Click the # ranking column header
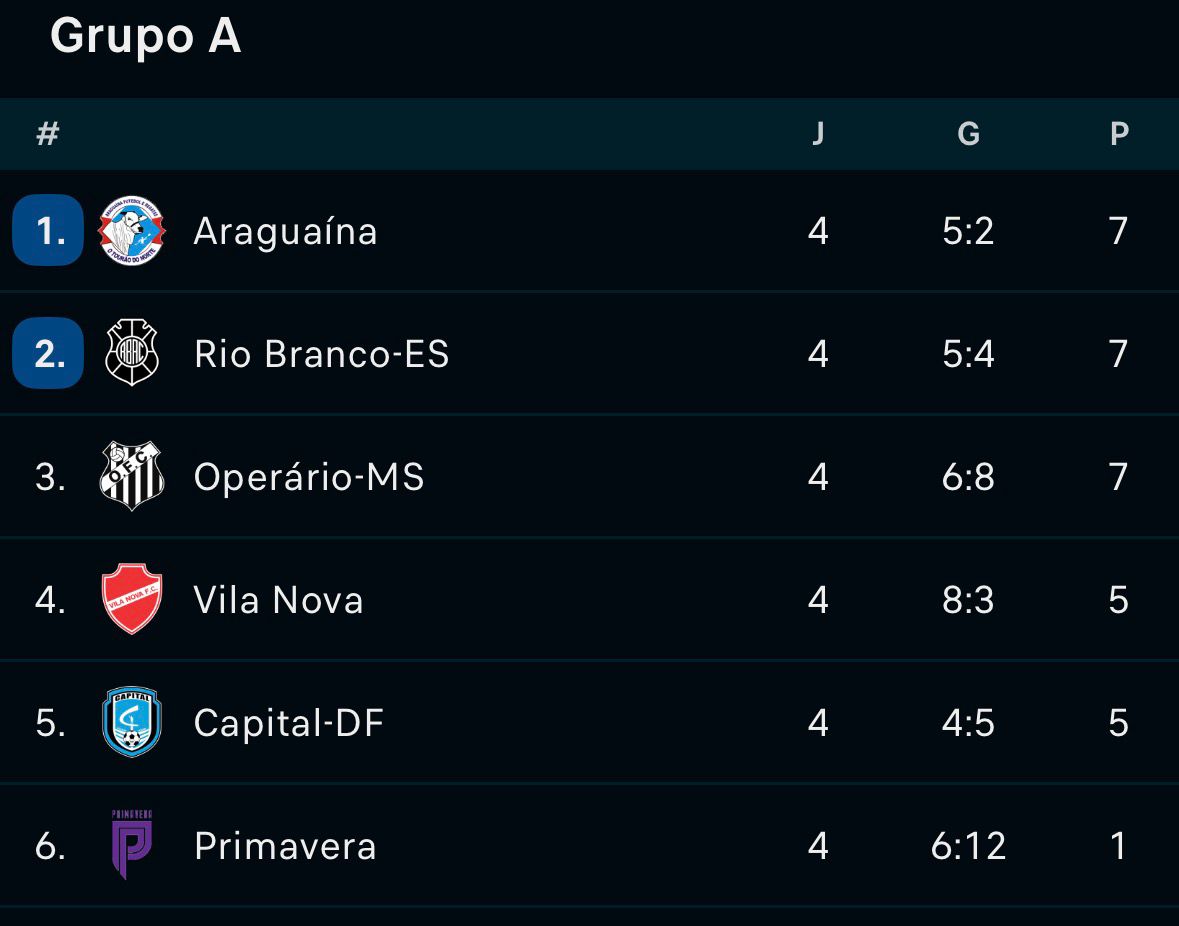Viewport: 1179px width, 926px height. [47, 134]
